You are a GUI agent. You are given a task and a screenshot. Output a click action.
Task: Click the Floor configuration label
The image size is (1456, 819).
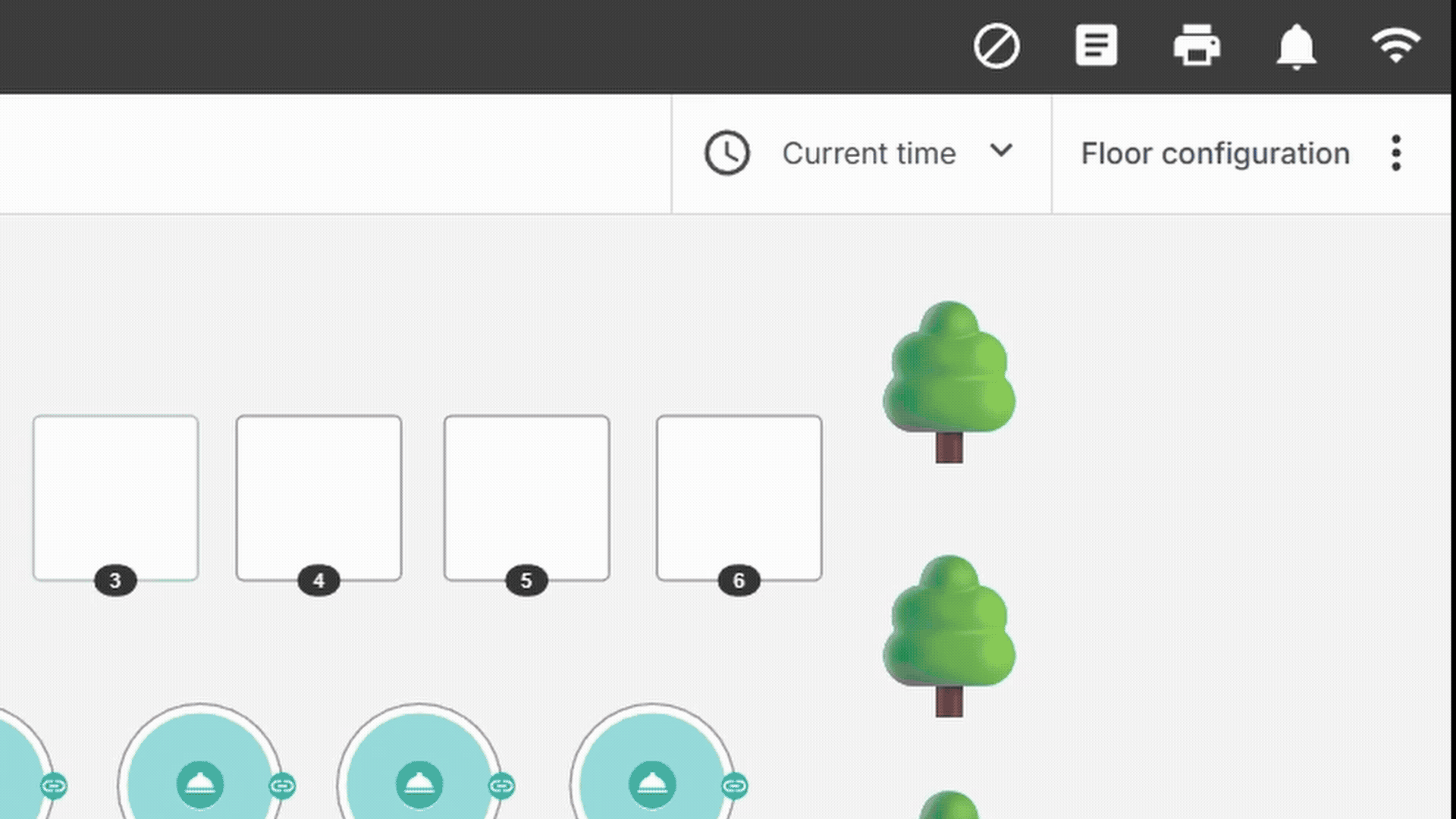(1215, 153)
